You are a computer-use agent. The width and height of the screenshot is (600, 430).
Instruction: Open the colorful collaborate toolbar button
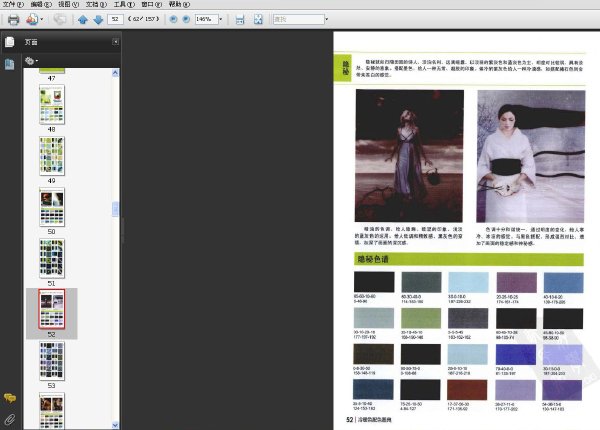[x=34, y=19]
